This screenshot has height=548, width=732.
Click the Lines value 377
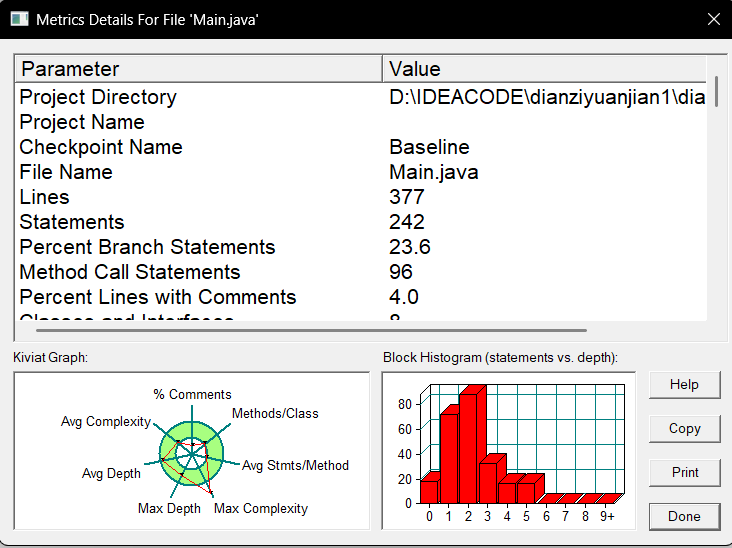407,197
